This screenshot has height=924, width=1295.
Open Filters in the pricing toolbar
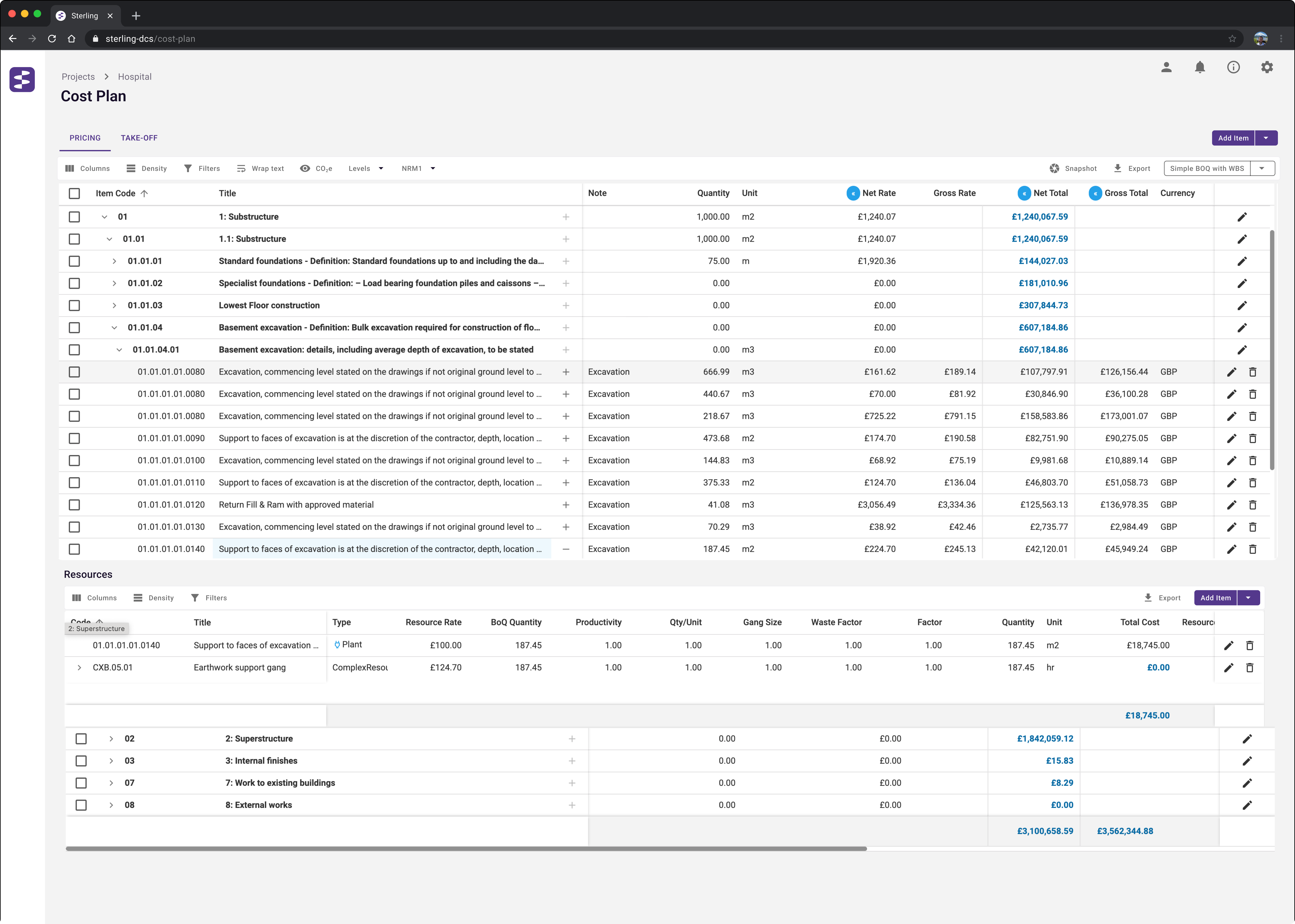pyautogui.click(x=202, y=168)
